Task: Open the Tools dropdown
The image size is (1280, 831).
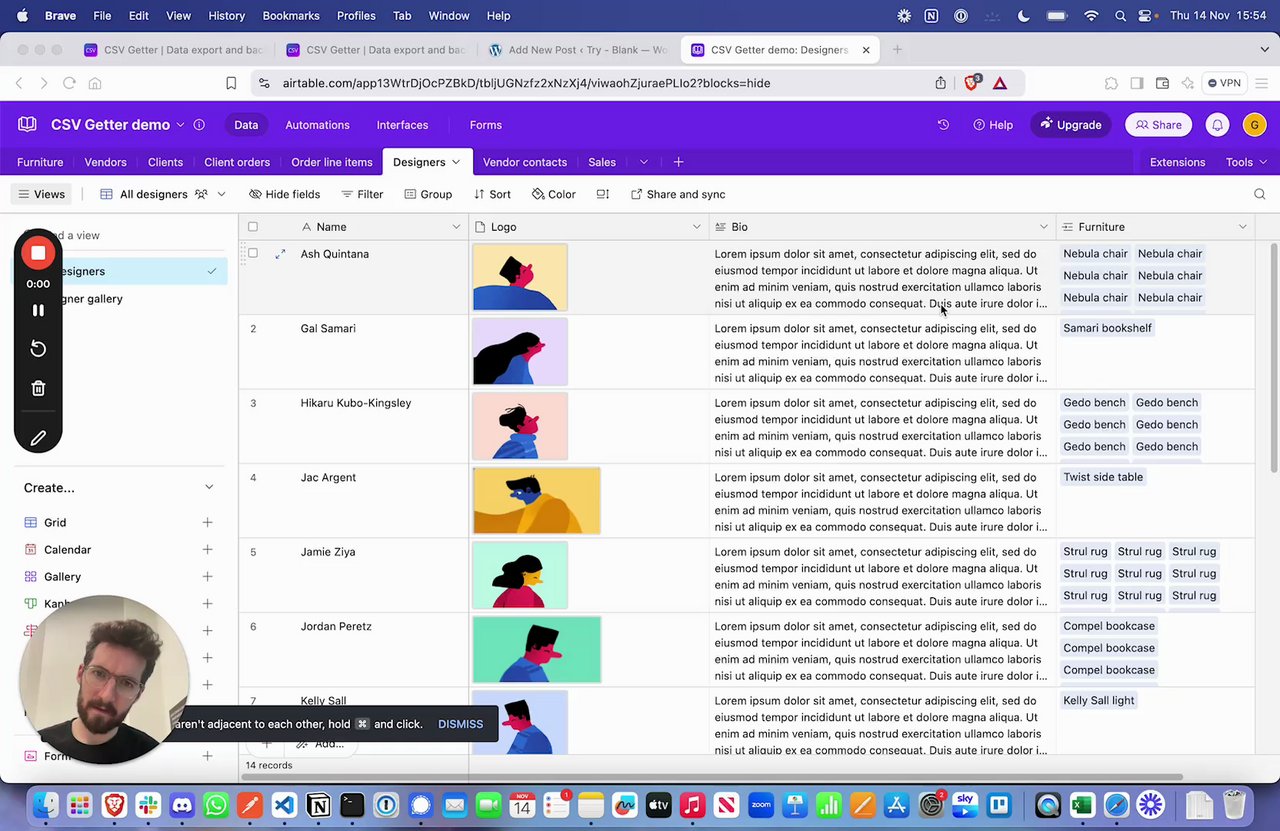Action: [1246, 162]
